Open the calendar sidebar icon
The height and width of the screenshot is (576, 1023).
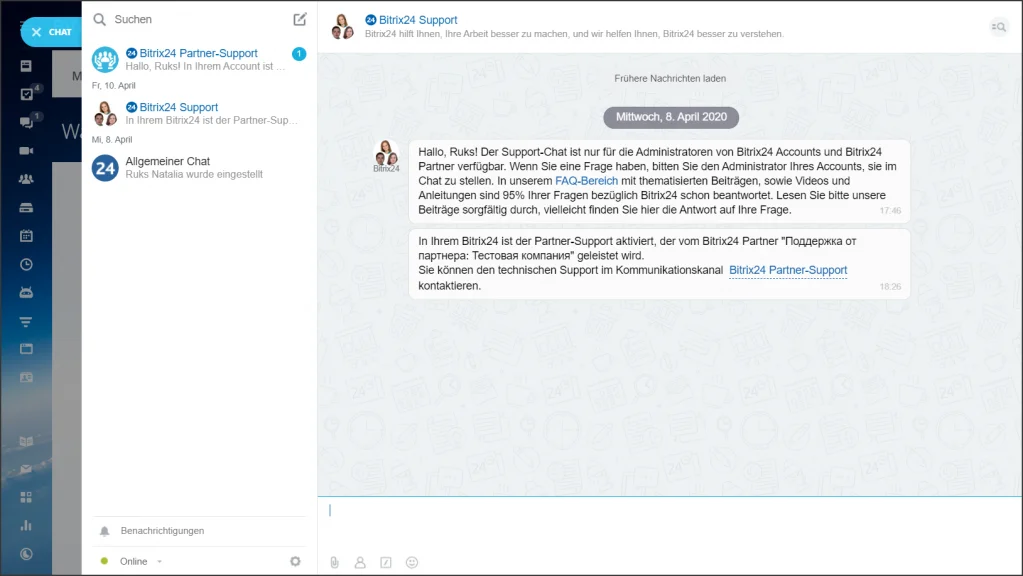pos(26,235)
